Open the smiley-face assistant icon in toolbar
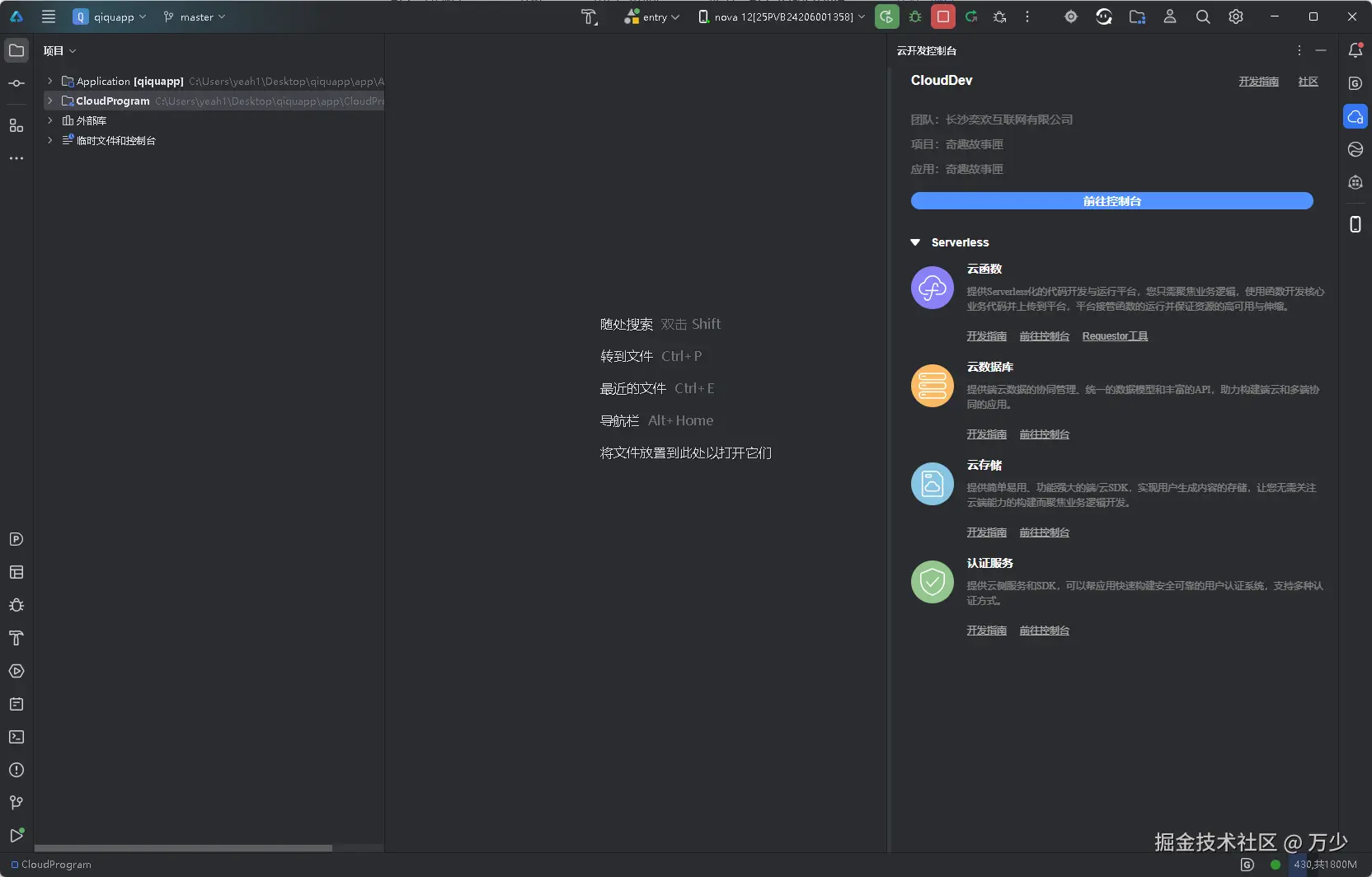This screenshot has width=1372, height=877. [1104, 16]
